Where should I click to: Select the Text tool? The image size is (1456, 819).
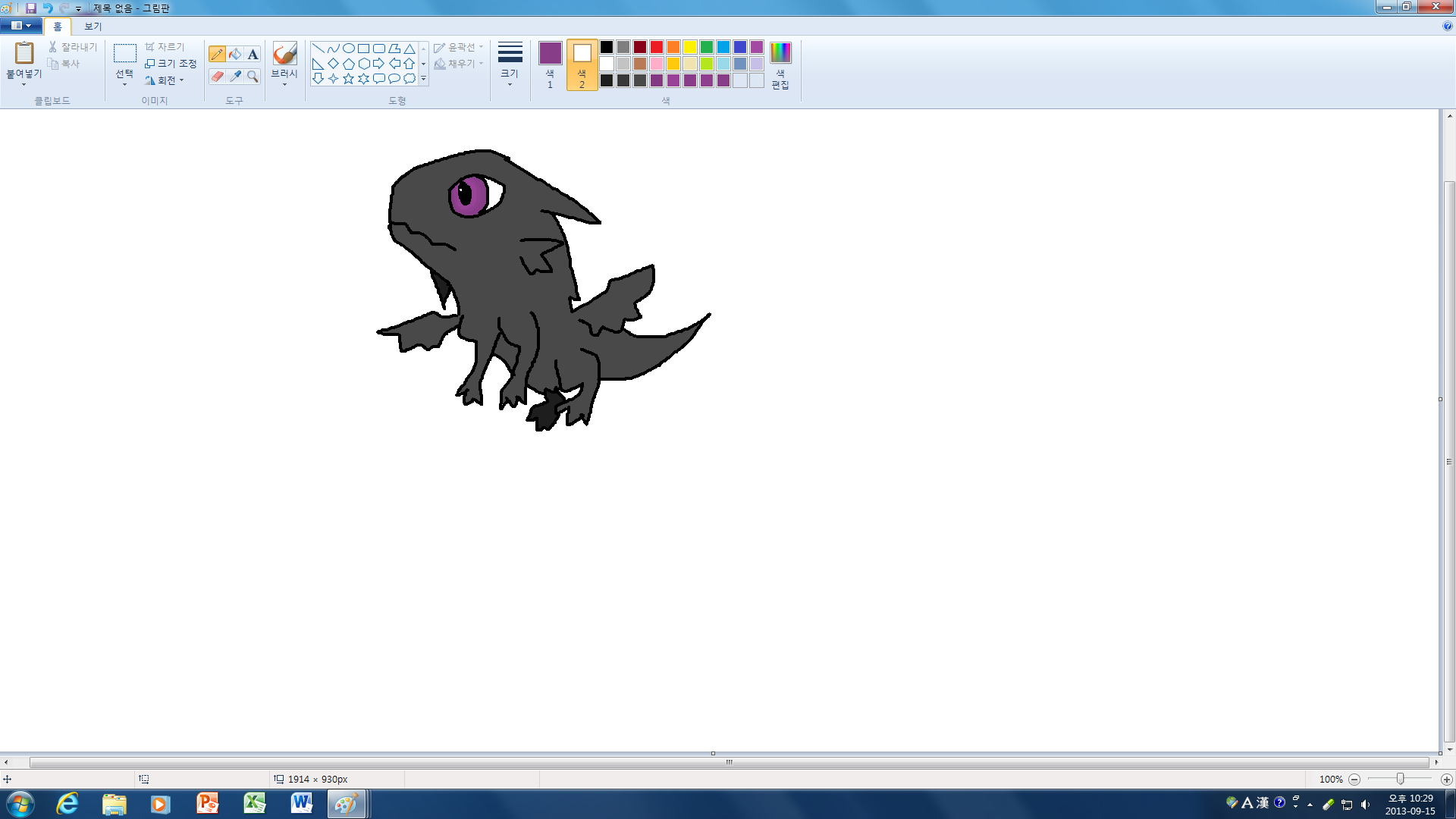tap(253, 54)
